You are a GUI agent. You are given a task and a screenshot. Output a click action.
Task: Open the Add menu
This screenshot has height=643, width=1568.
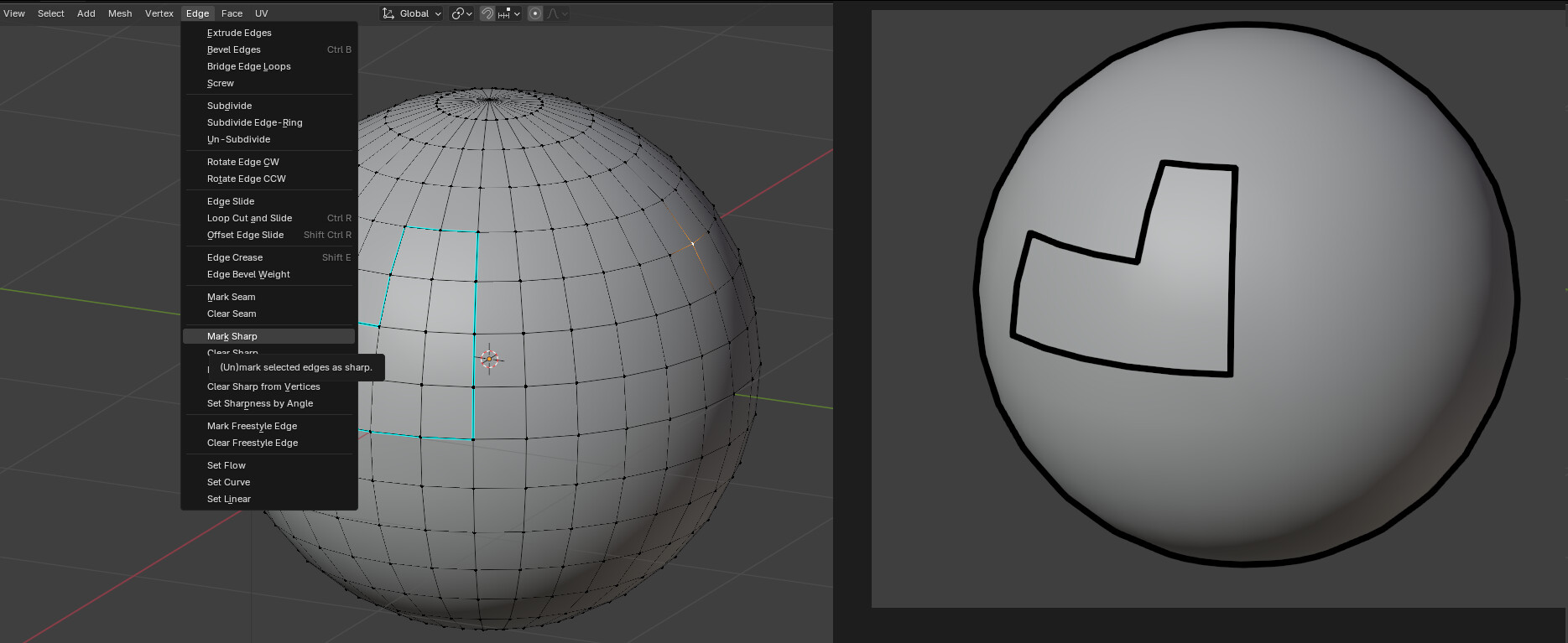point(86,13)
